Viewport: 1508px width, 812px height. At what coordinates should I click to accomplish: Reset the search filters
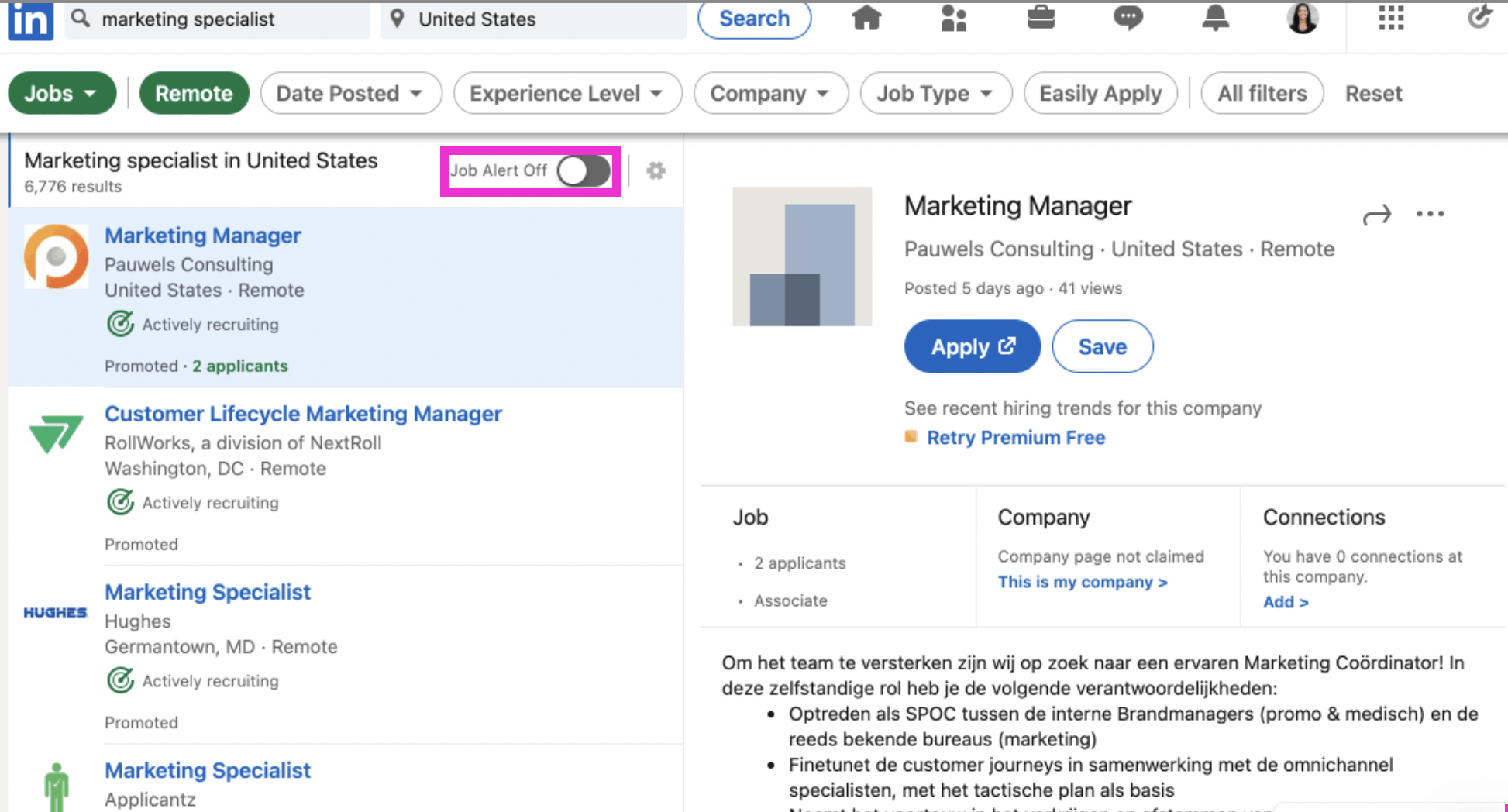click(1373, 93)
